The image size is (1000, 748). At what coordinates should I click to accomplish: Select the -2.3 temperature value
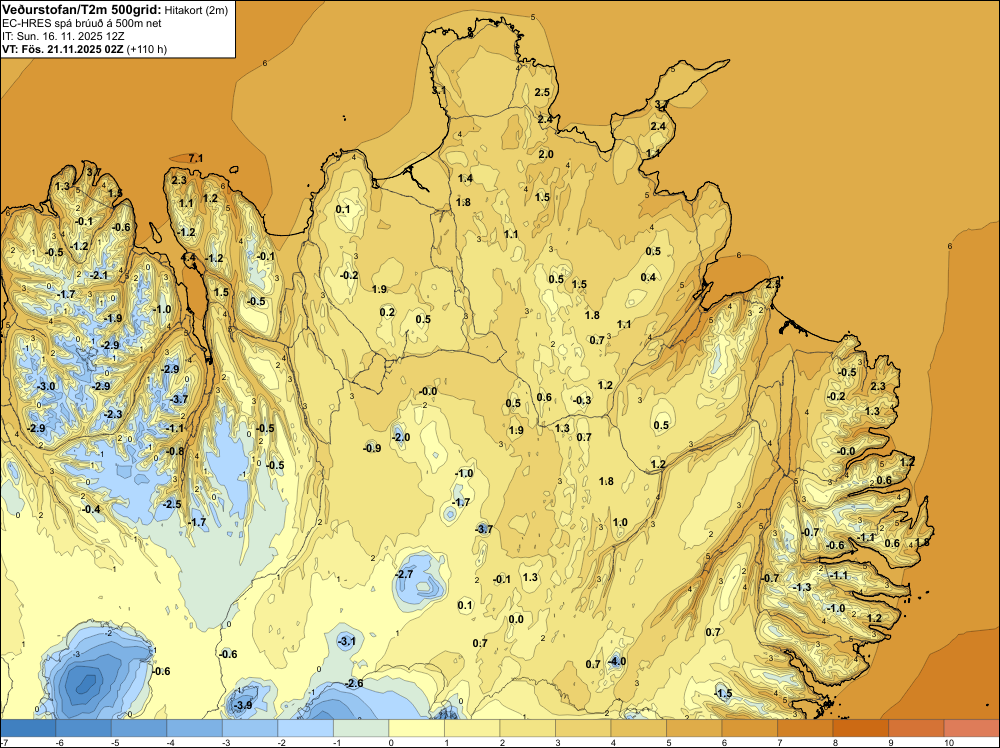pyautogui.click(x=112, y=414)
